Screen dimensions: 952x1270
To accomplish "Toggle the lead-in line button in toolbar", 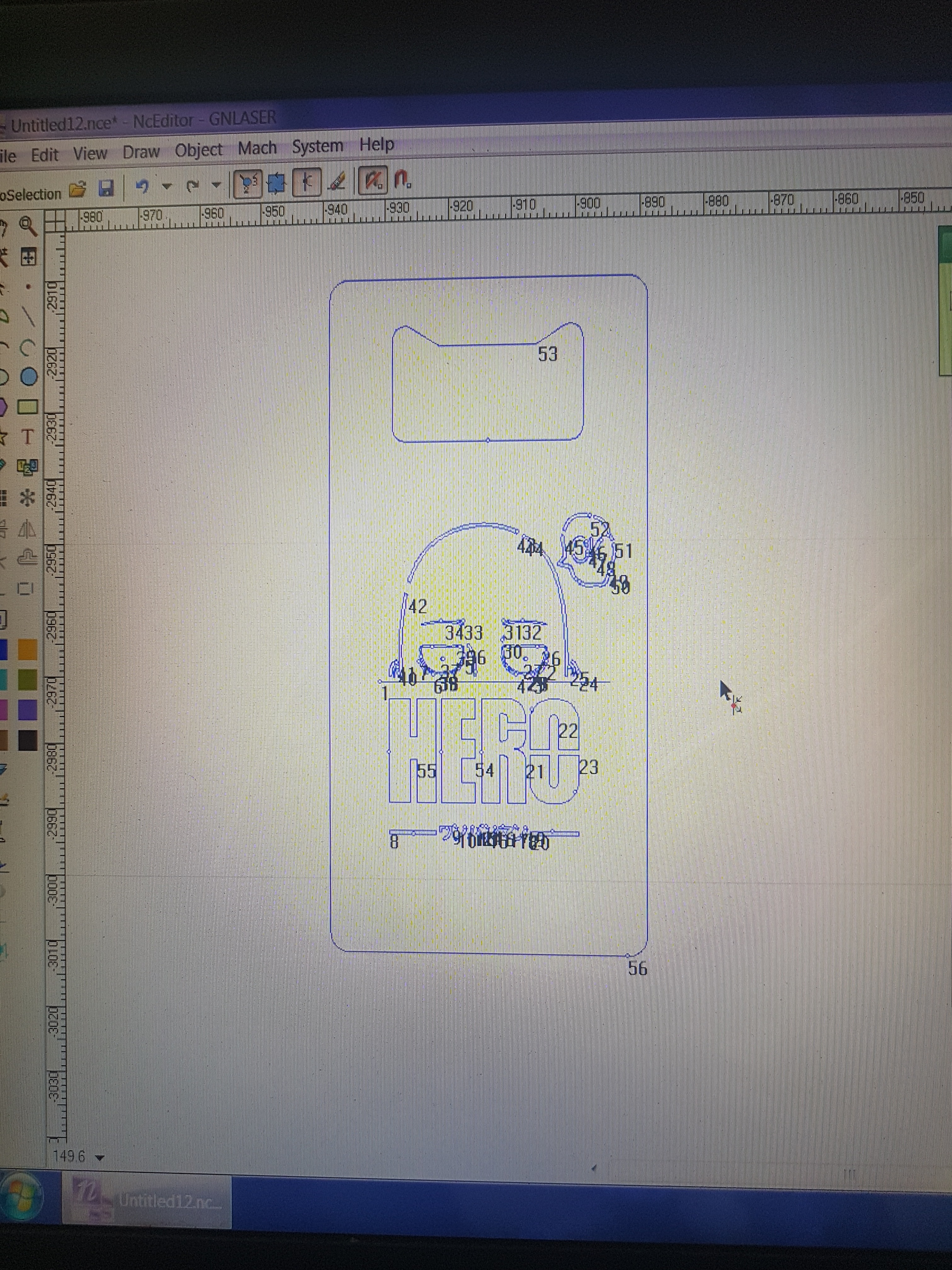I will coord(307,183).
